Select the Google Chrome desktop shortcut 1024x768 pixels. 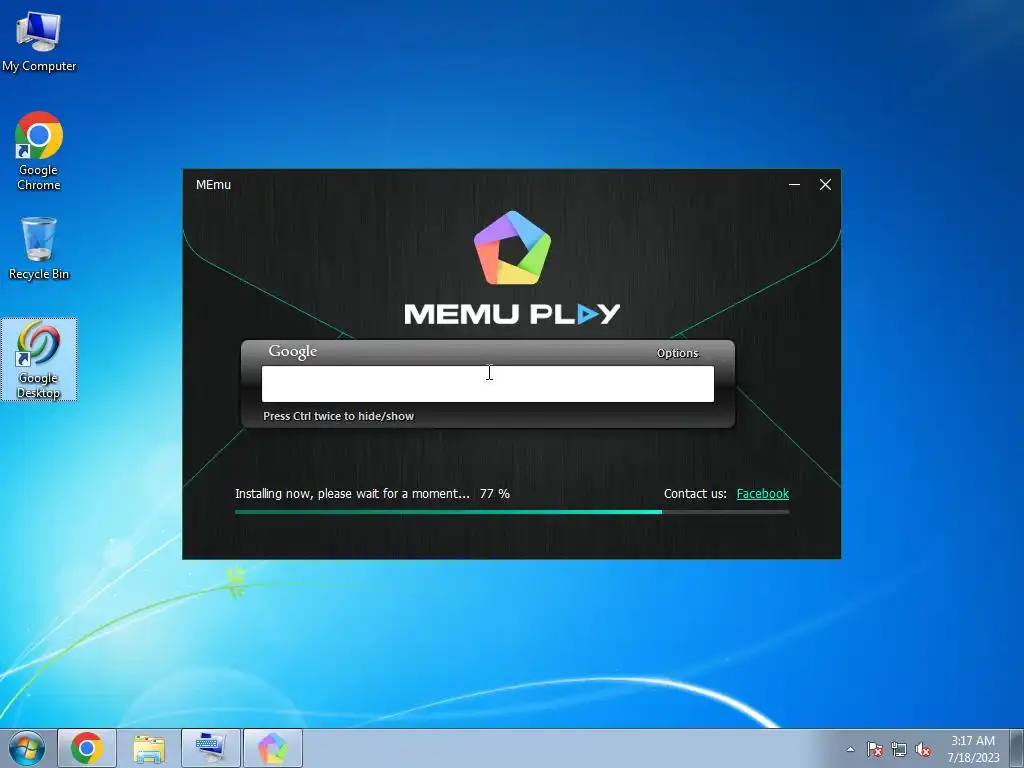point(39,151)
